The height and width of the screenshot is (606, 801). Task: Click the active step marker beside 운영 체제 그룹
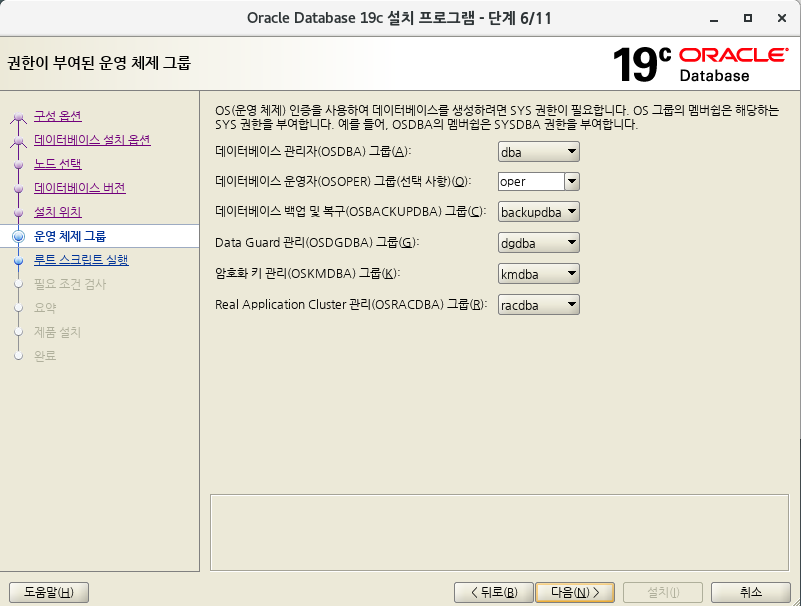pyautogui.click(x=19, y=237)
